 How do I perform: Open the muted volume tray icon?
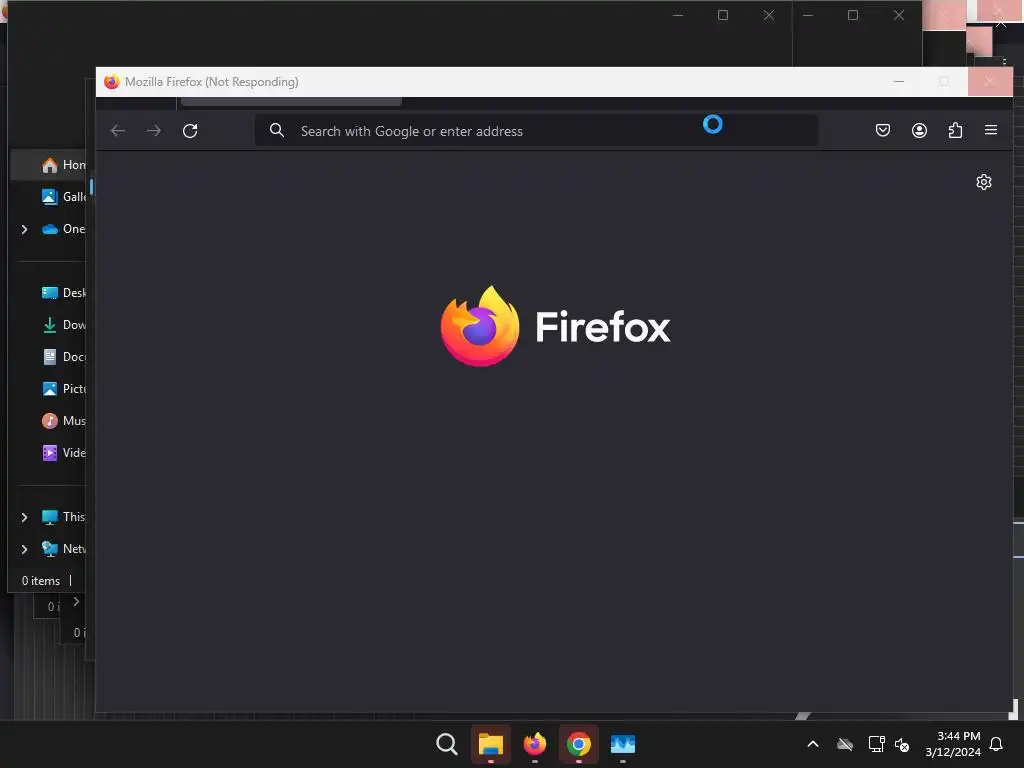click(902, 744)
